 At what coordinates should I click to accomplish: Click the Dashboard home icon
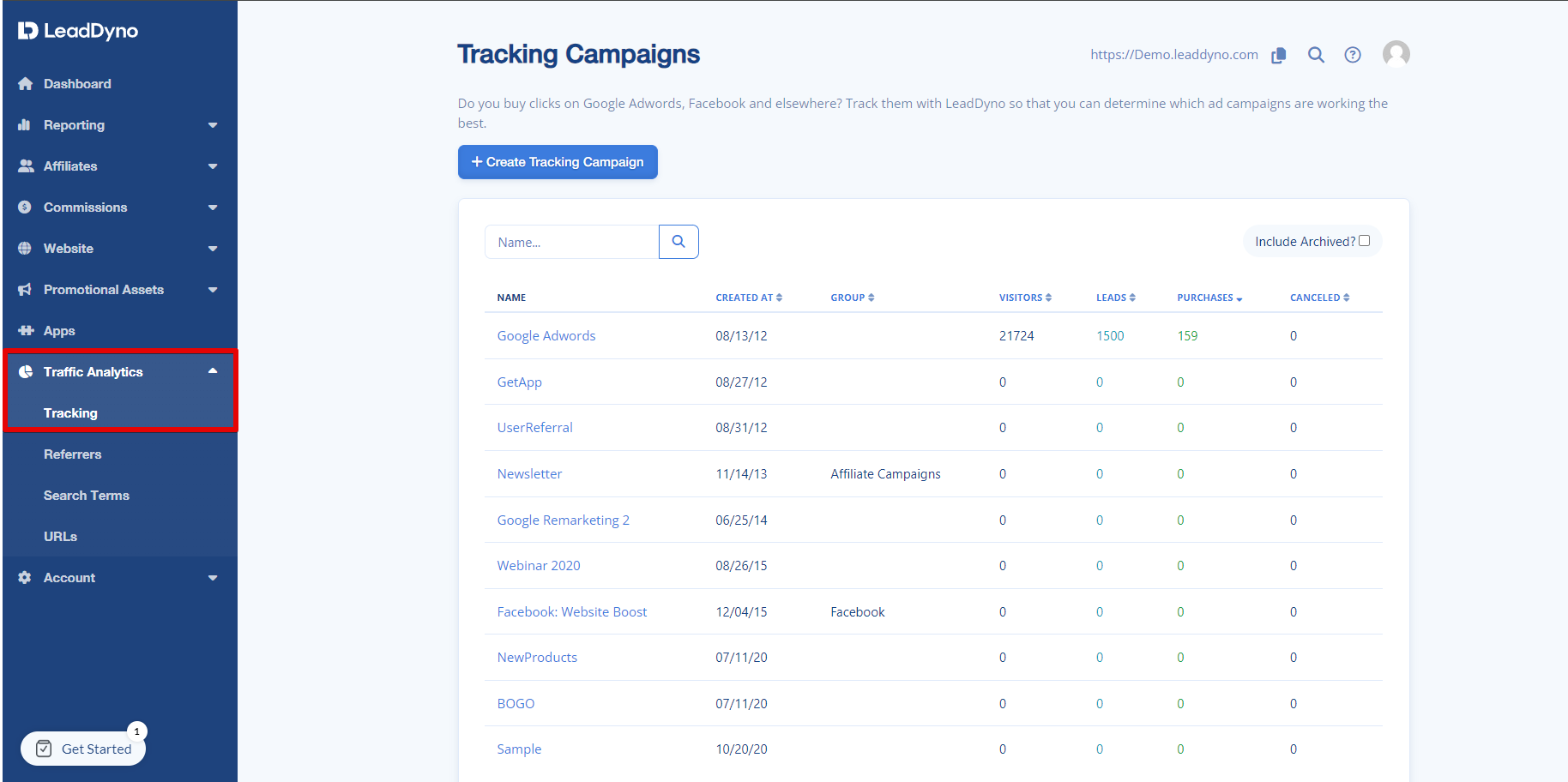25,84
